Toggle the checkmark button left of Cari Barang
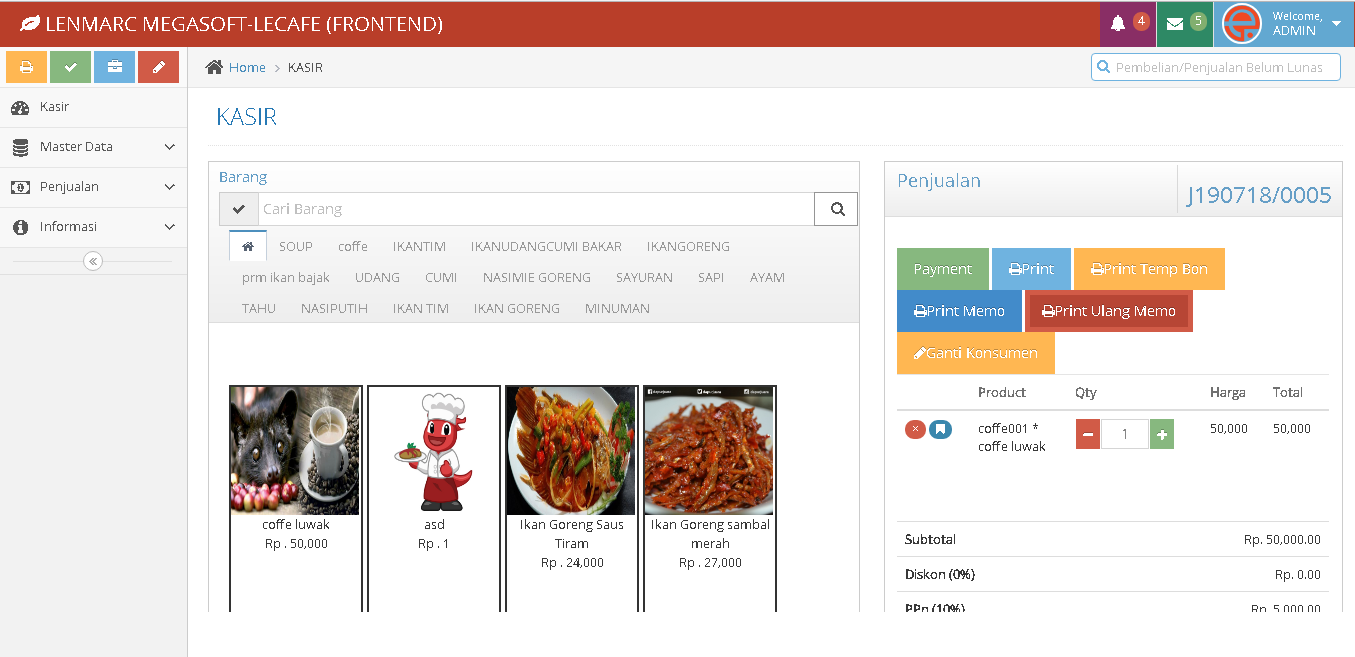 238,209
